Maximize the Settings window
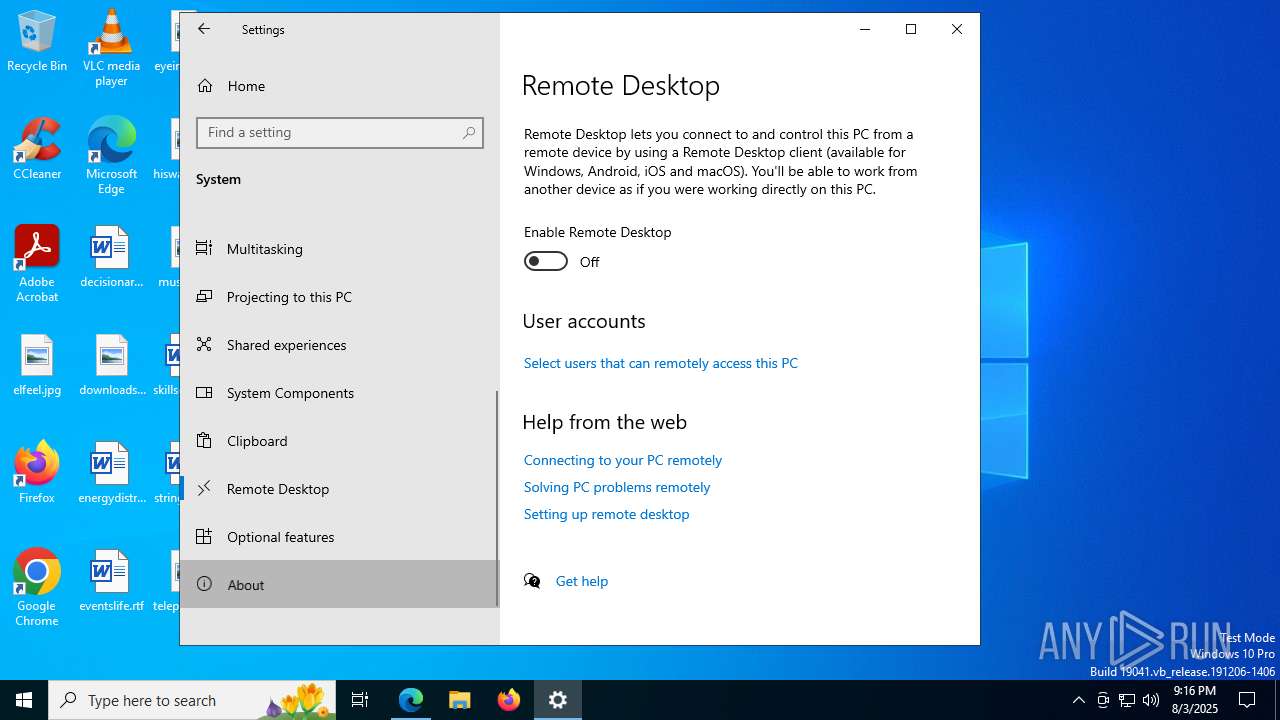 [x=911, y=29]
